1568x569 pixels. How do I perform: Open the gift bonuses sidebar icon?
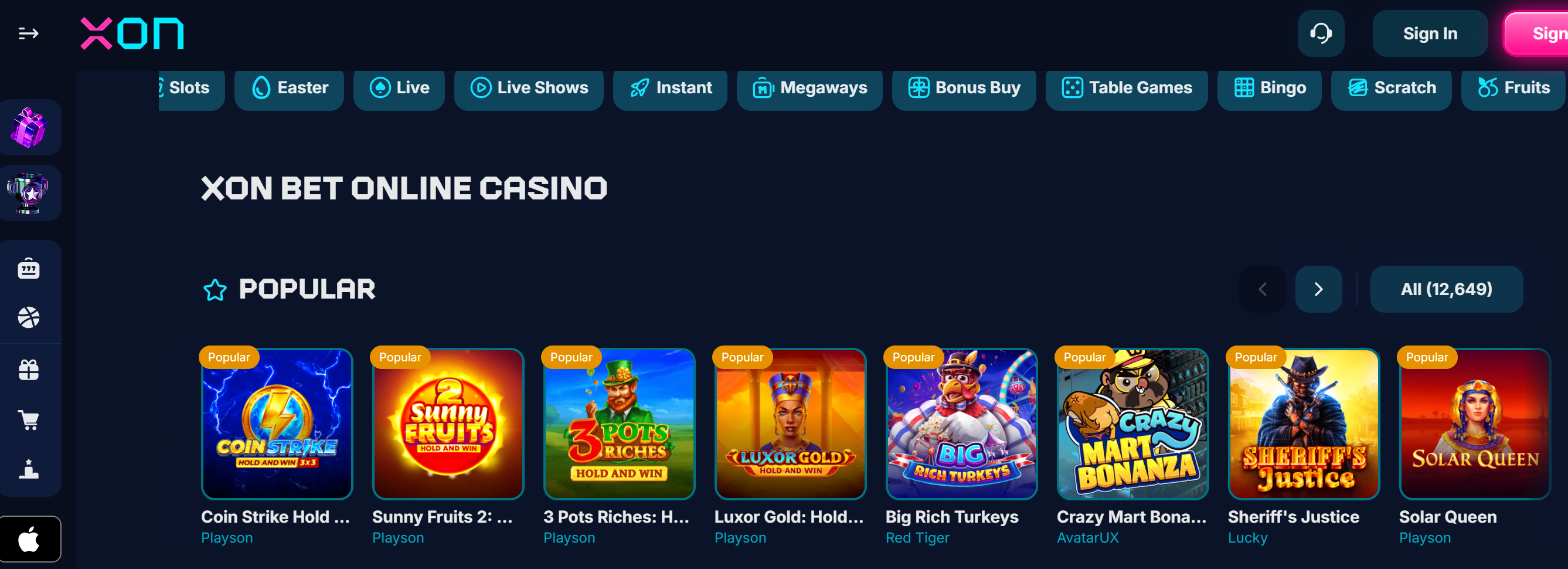coord(29,370)
